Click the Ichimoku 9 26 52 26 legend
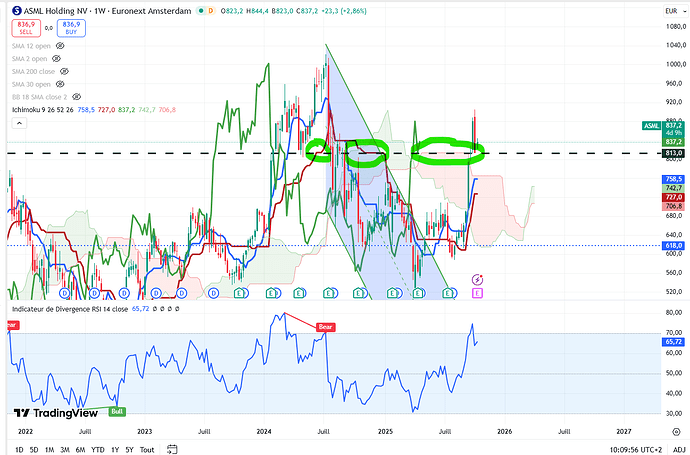This screenshot has width=690, height=455. pyautogui.click(x=40, y=111)
